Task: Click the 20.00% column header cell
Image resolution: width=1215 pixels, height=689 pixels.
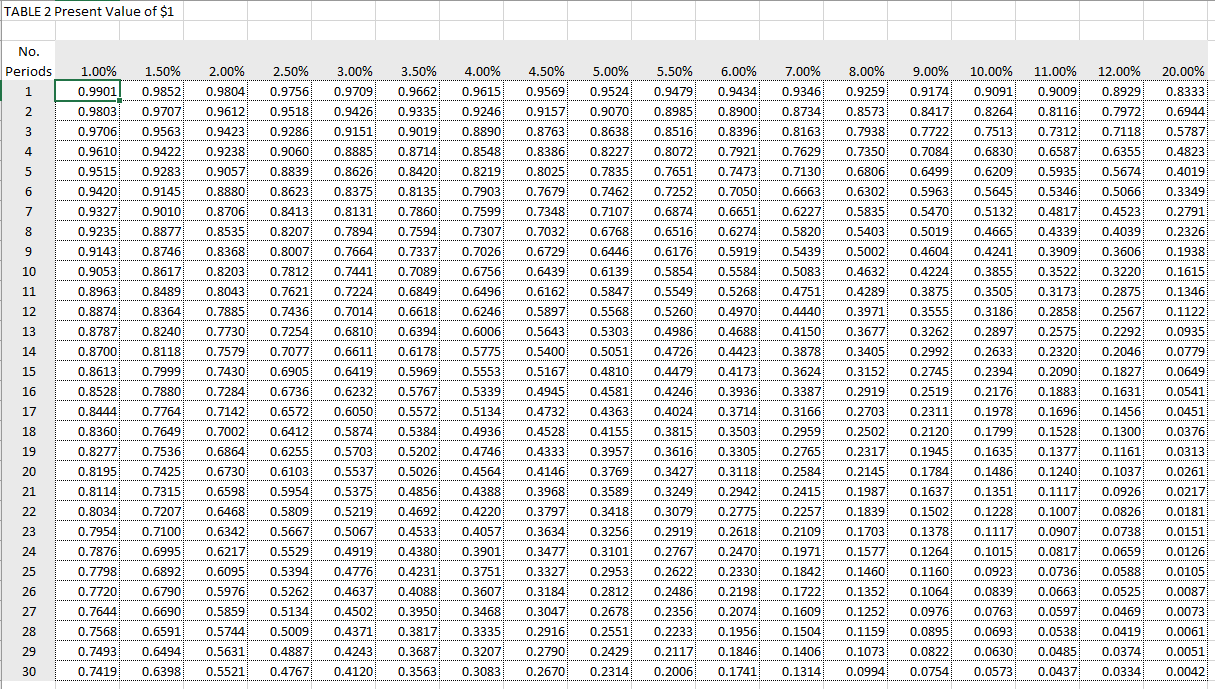Action: click(1183, 71)
